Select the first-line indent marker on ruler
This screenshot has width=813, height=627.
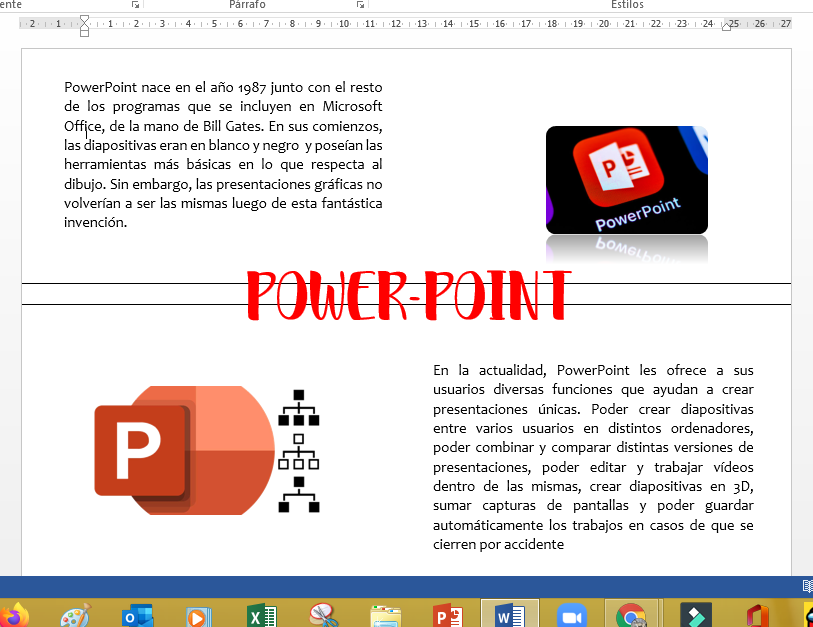84,20
